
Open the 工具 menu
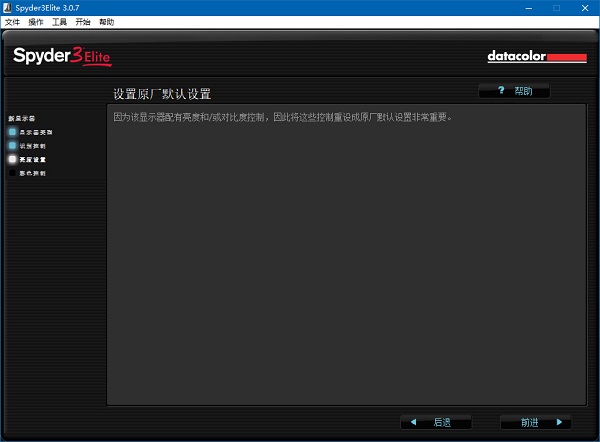point(59,22)
